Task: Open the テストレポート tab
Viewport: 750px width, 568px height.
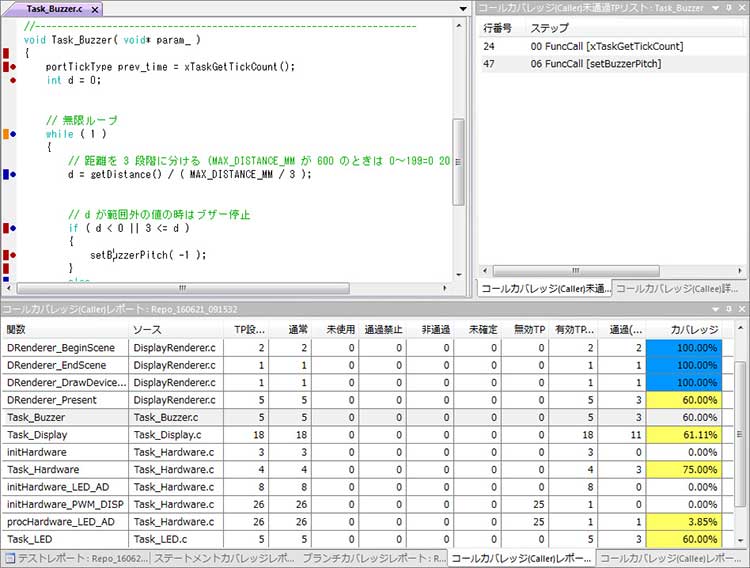Action: 77,558
